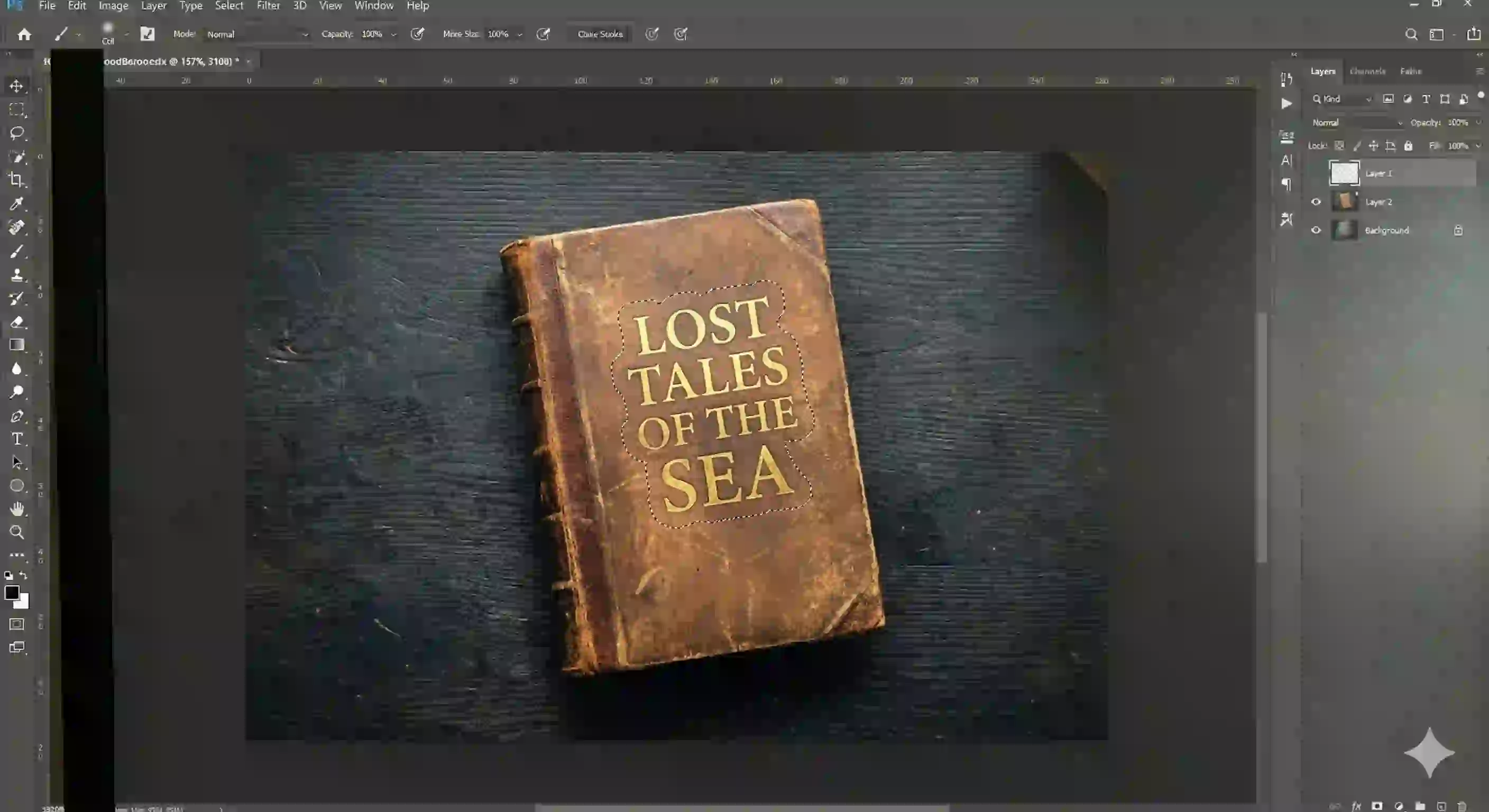Hide the Layer 2 layer

click(1316, 202)
